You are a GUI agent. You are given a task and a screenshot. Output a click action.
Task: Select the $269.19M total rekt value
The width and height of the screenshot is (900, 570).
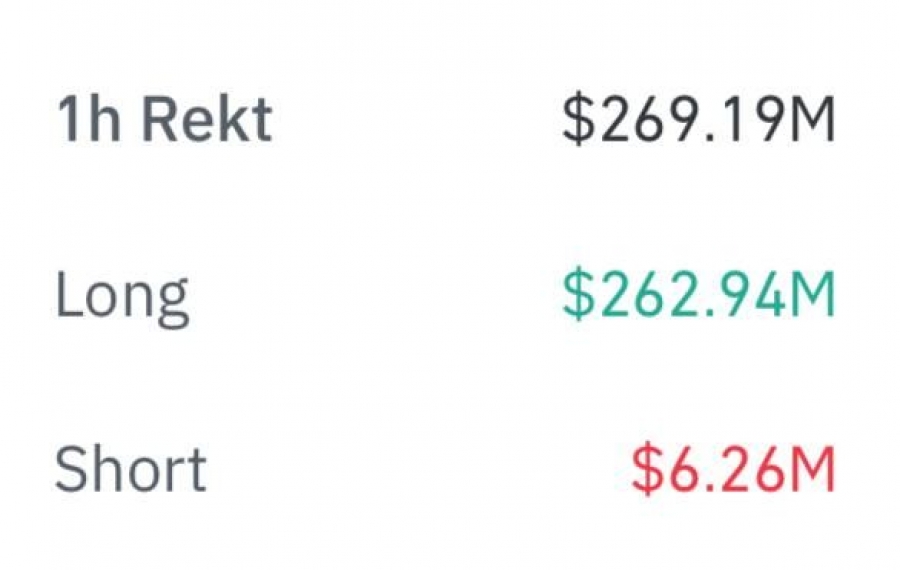(x=699, y=119)
